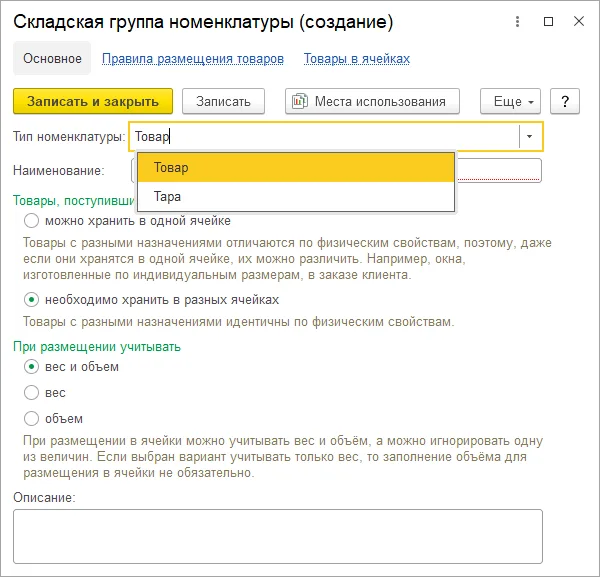Click Записать и закрыть button

pos(93,101)
